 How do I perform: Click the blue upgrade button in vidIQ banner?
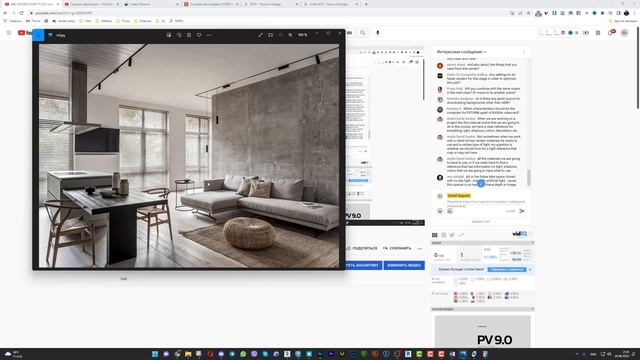coord(507,269)
